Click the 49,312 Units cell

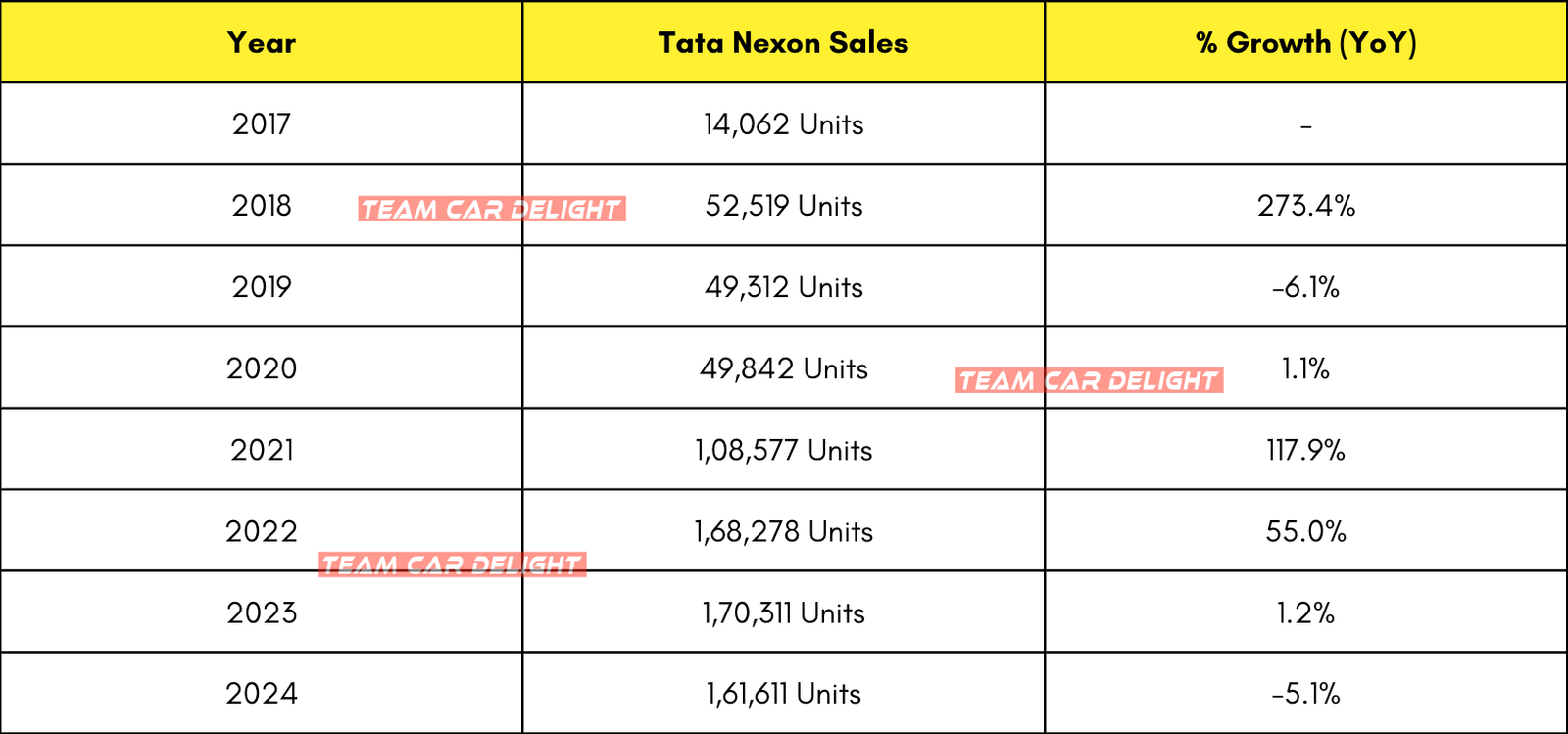[783, 287]
